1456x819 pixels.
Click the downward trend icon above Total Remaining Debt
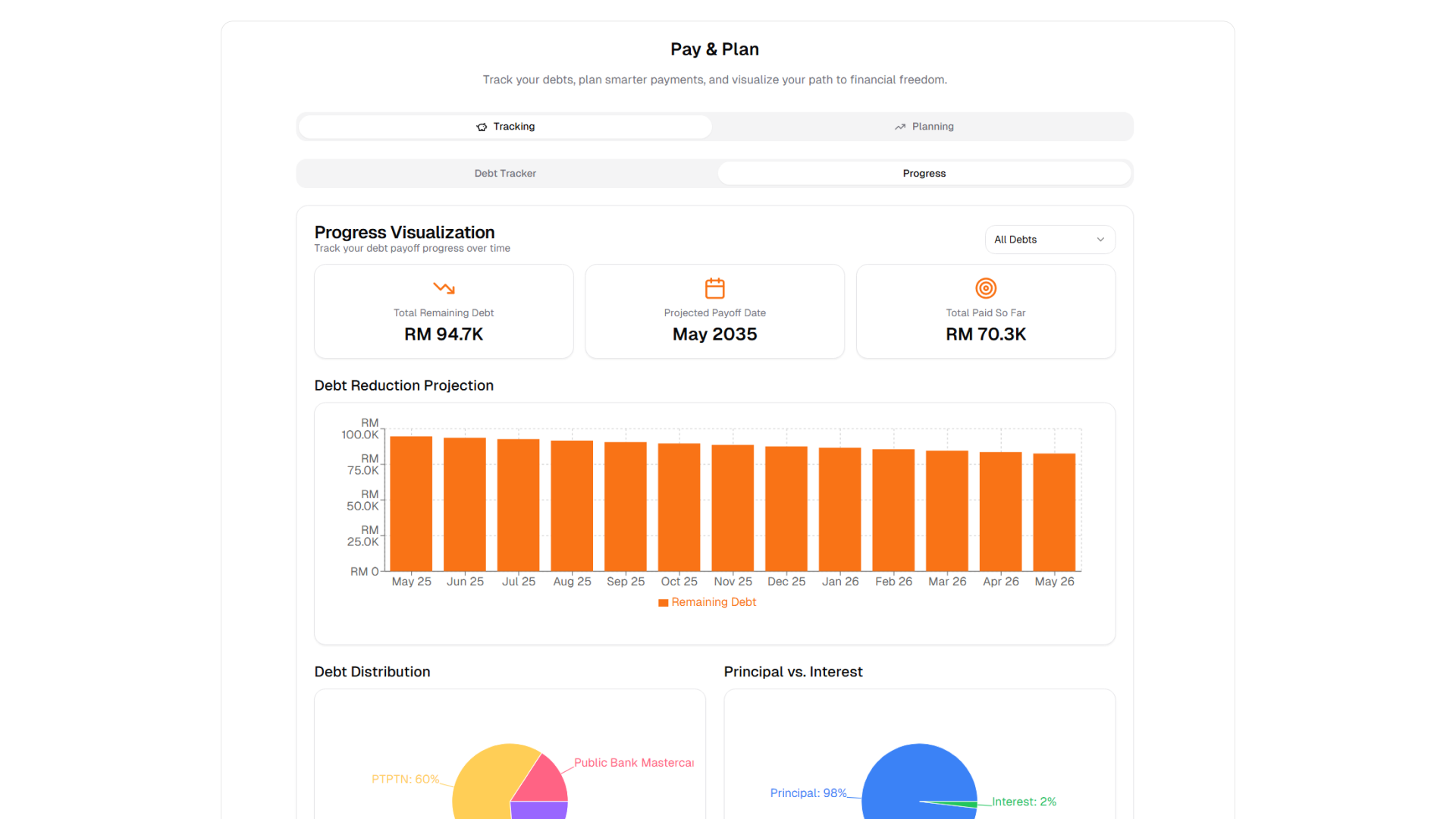pos(444,288)
